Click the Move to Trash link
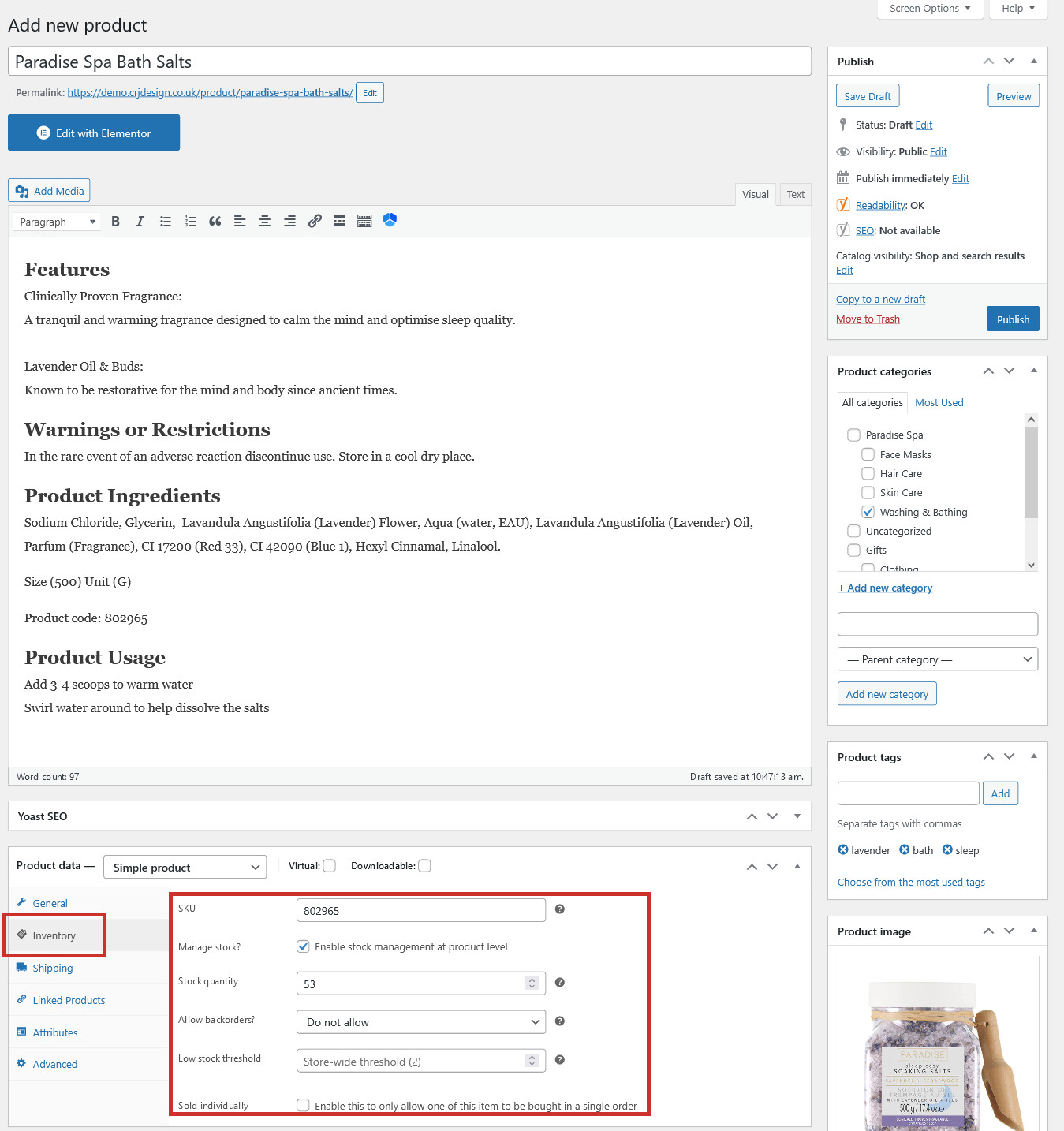1064x1131 pixels. coord(868,319)
